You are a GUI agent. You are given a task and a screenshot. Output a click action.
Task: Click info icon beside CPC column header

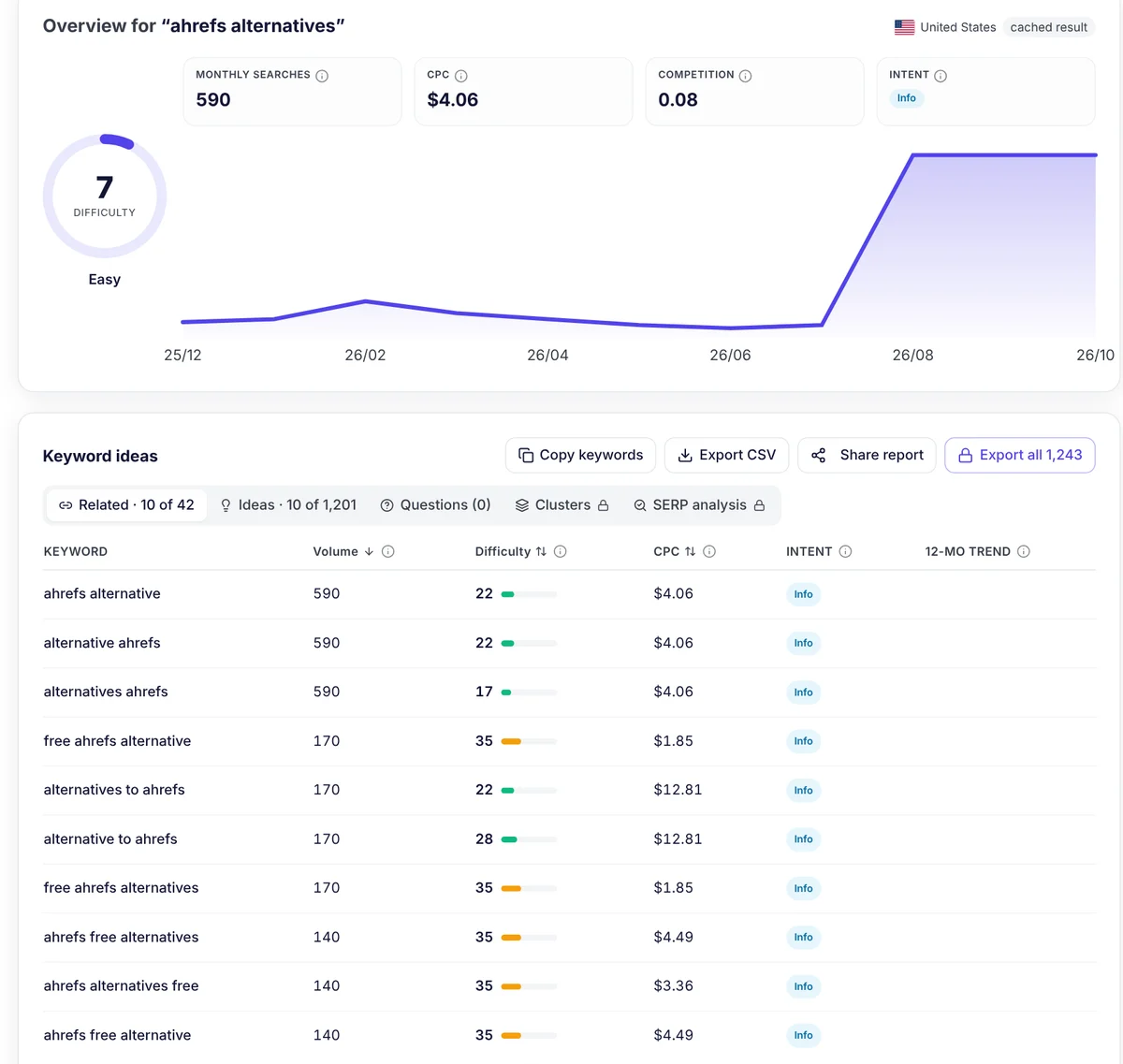point(709,551)
